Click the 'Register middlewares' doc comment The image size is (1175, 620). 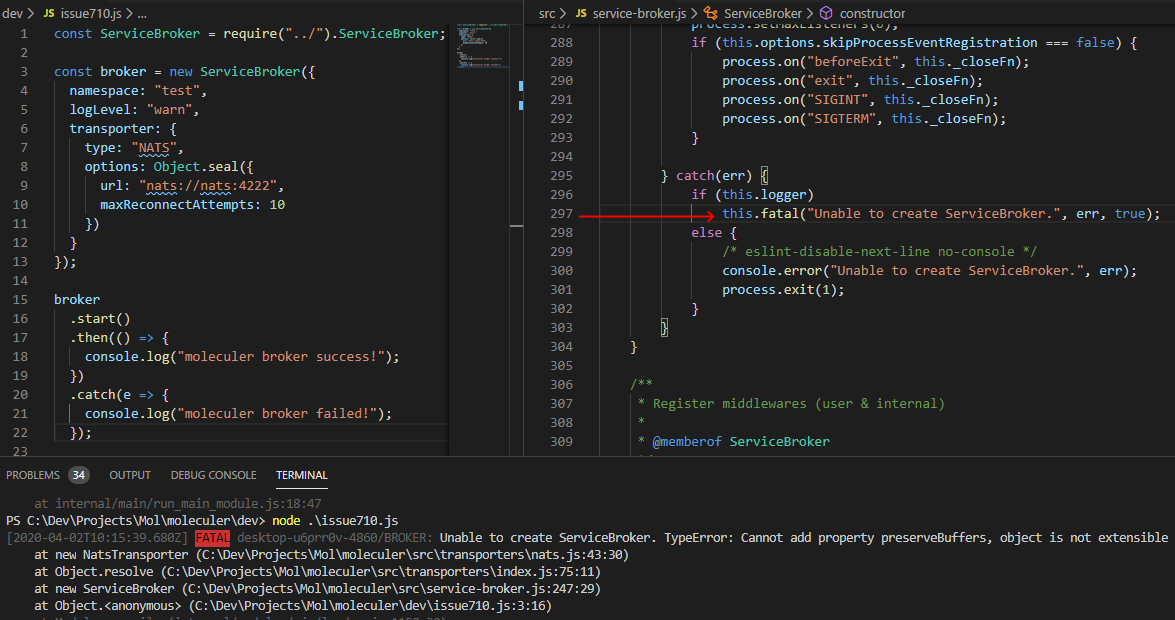point(799,404)
